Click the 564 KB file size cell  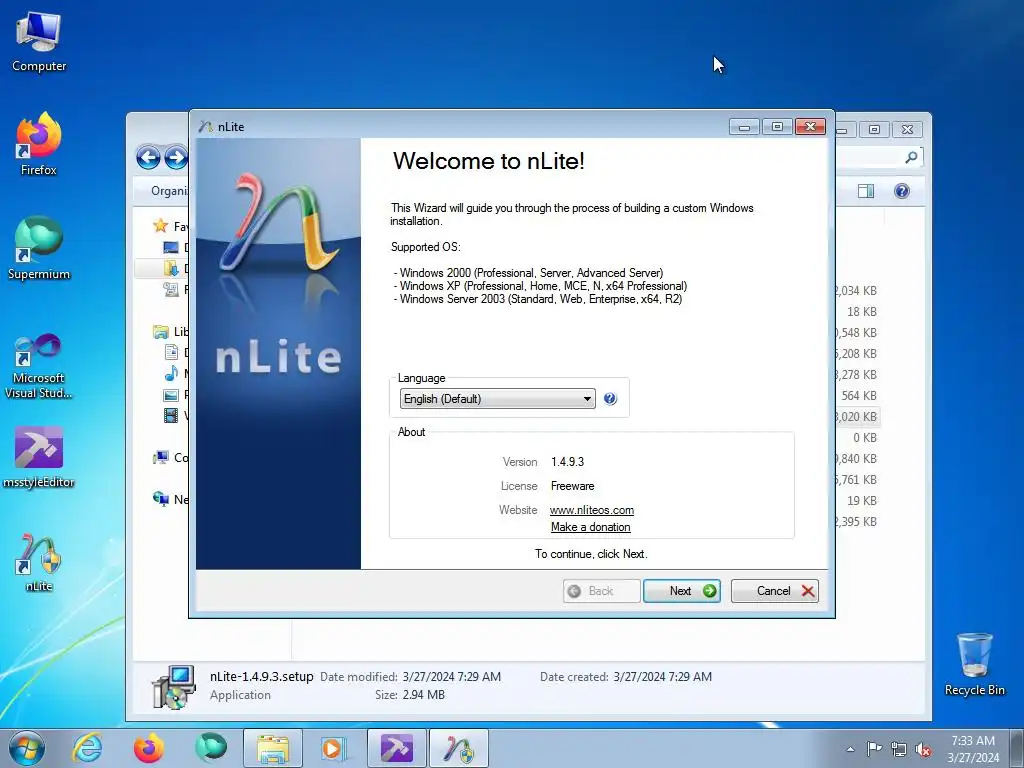click(858, 396)
